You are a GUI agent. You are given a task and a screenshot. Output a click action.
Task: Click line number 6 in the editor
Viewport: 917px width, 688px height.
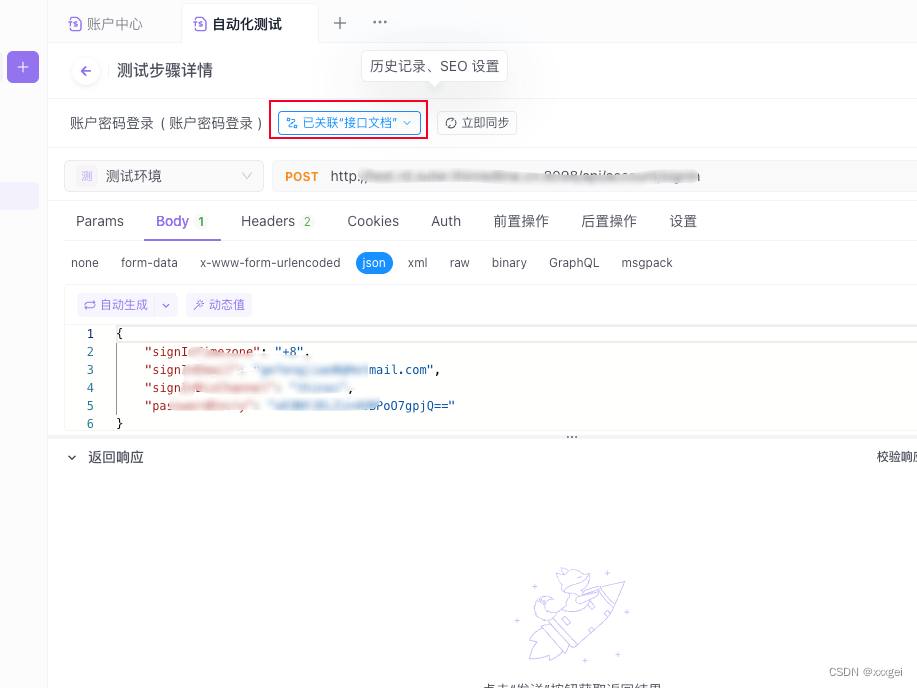point(90,424)
